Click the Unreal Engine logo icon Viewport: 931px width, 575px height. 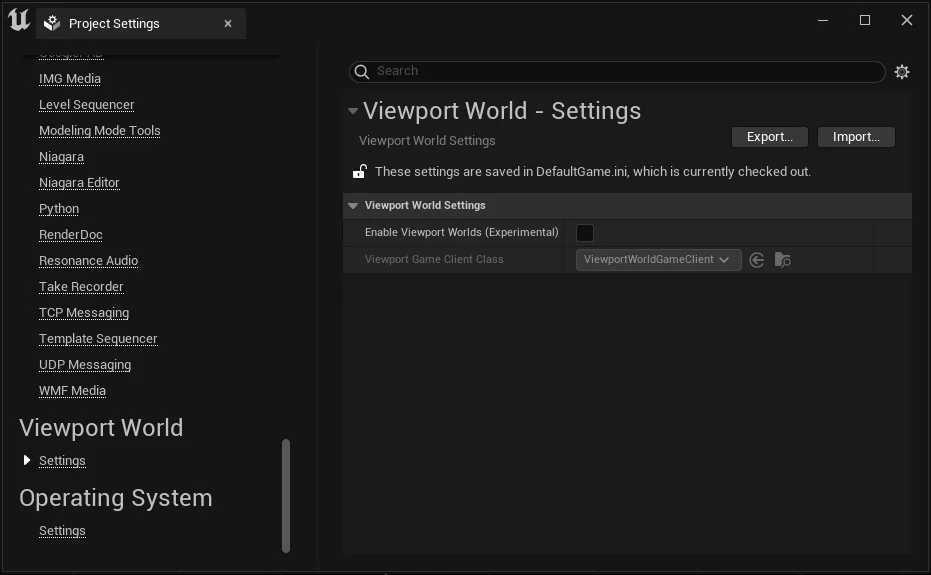pos(19,20)
